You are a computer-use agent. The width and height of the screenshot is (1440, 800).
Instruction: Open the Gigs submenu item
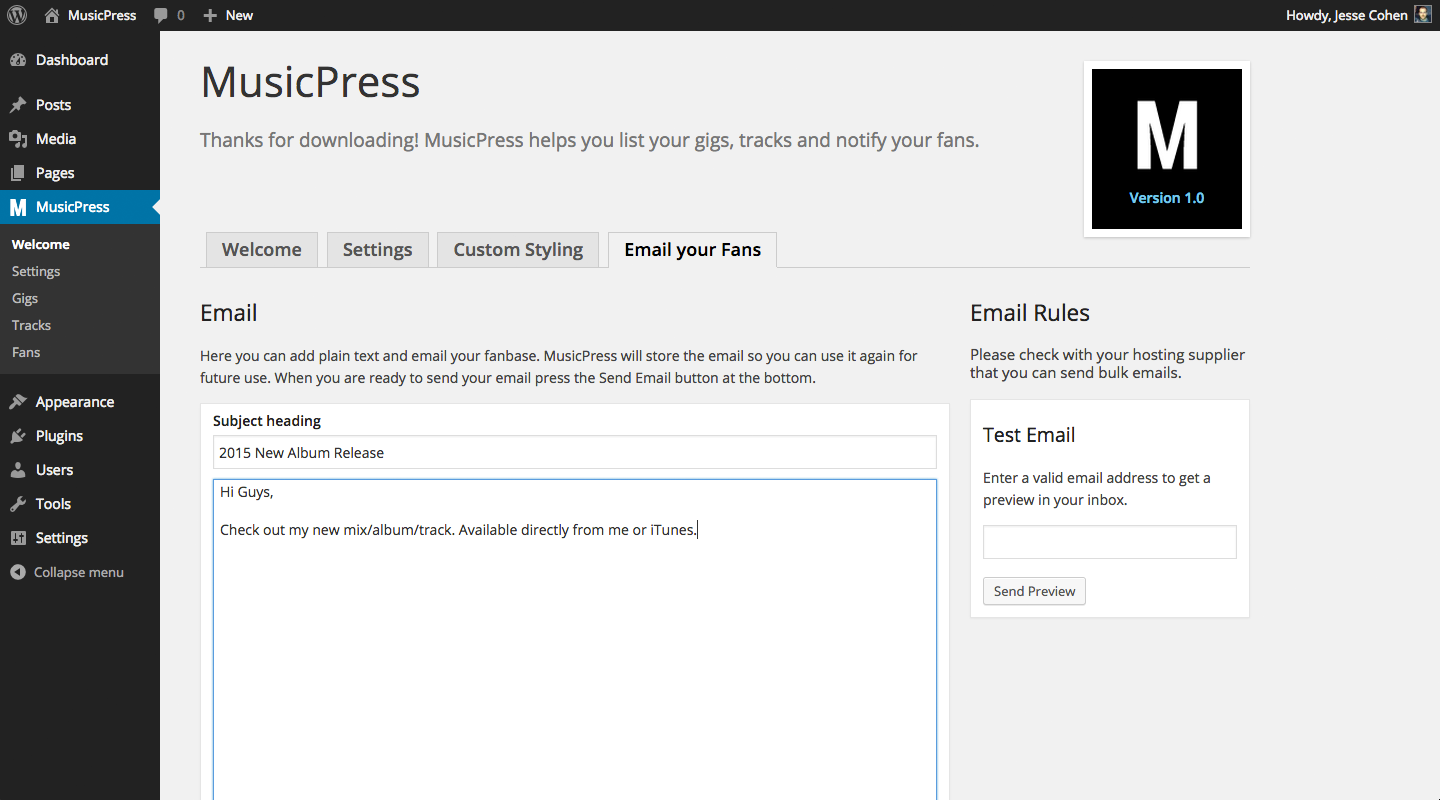(x=25, y=298)
